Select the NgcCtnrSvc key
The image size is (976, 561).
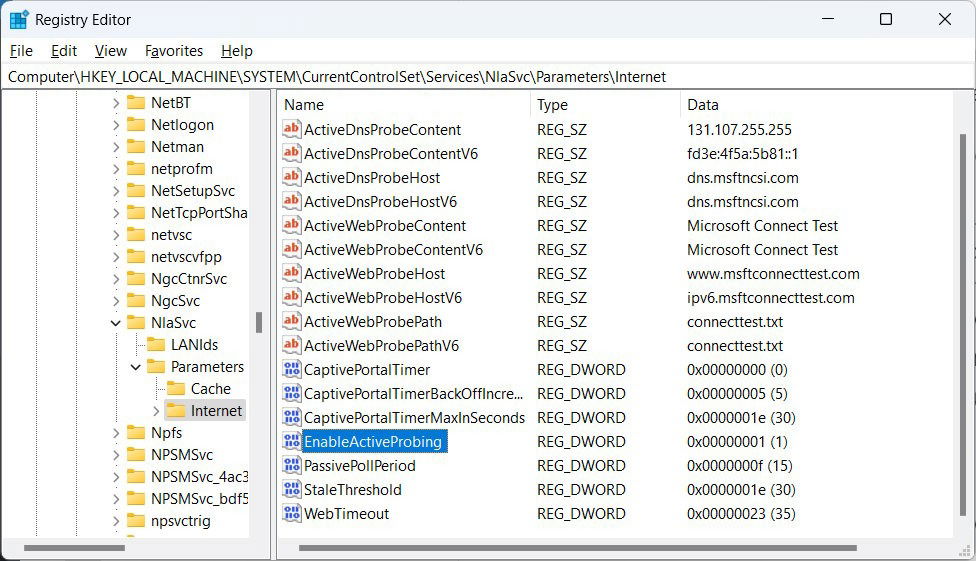[189, 278]
